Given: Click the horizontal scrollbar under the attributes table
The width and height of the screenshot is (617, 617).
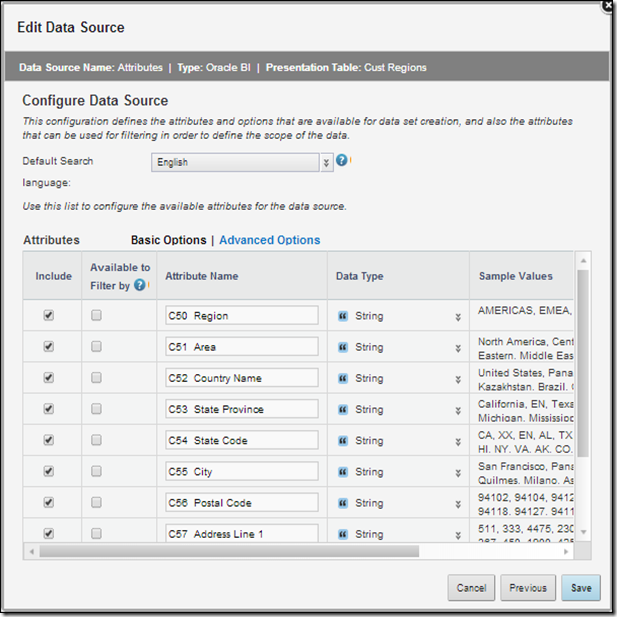Looking at the screenshot, I should pos(230,551).
